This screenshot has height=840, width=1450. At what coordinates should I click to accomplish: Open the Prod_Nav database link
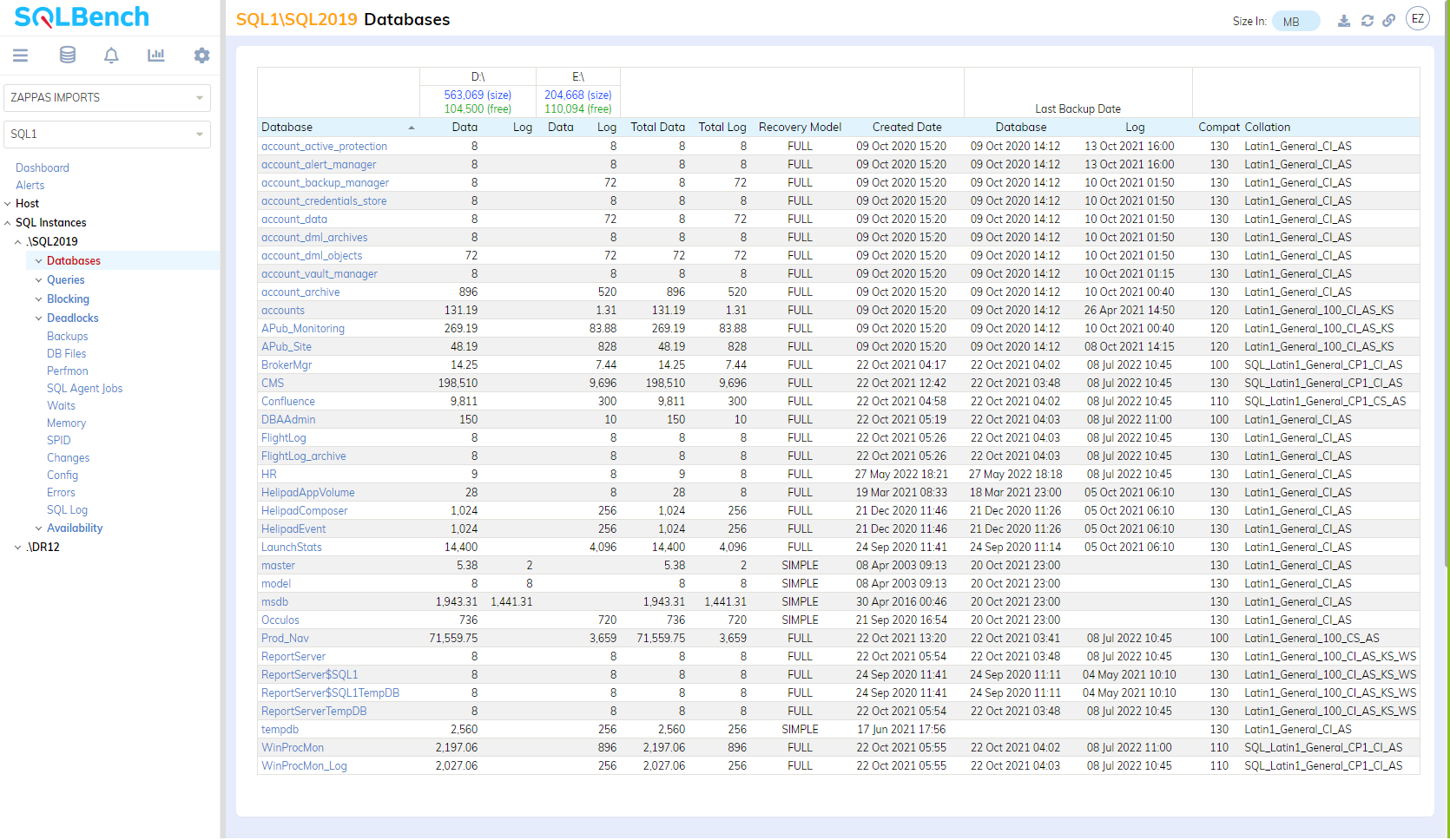coord(285,638)
